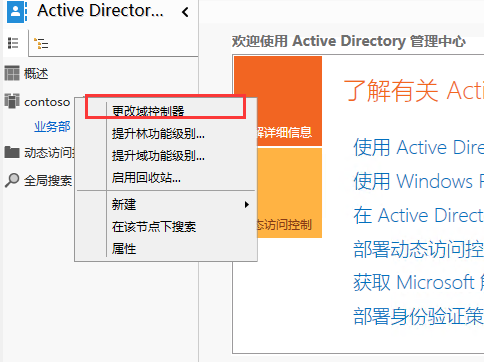Click the 全局搜索 magnifier icon
Viewport: 484px width, 362px height.
coord(12,180)
